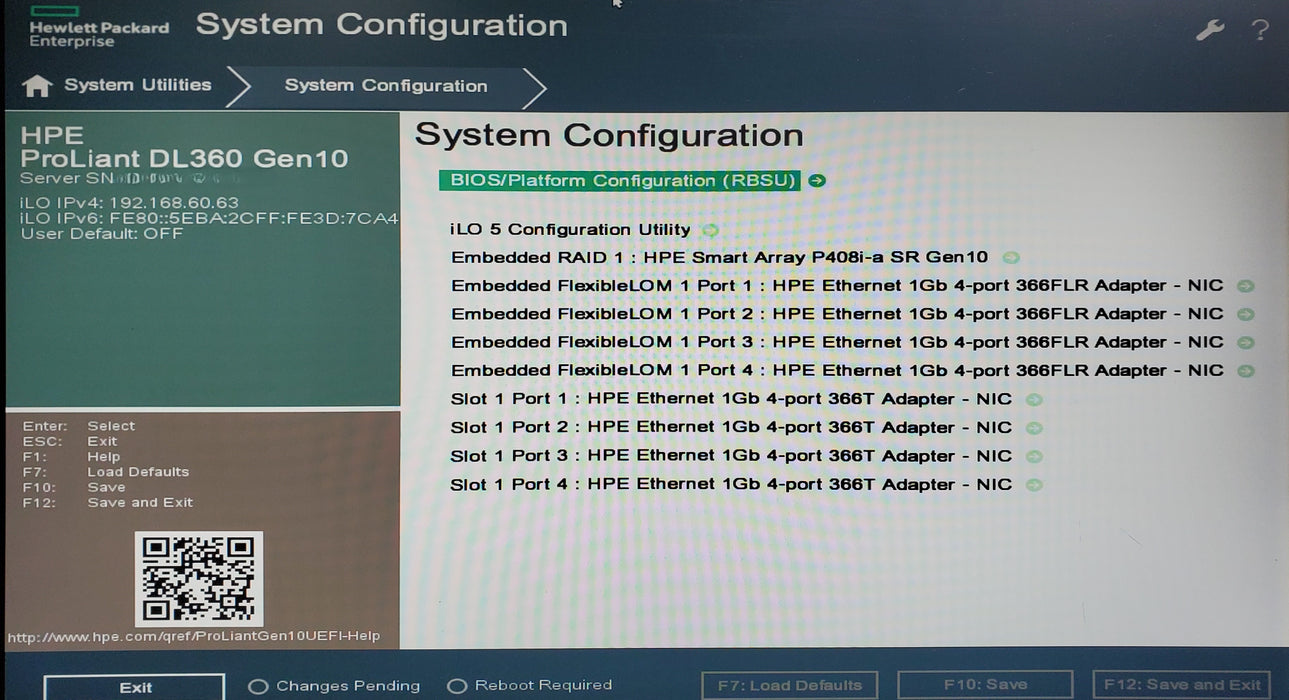Click the 'ESC: Exit' key legend line

coord(70,441)
